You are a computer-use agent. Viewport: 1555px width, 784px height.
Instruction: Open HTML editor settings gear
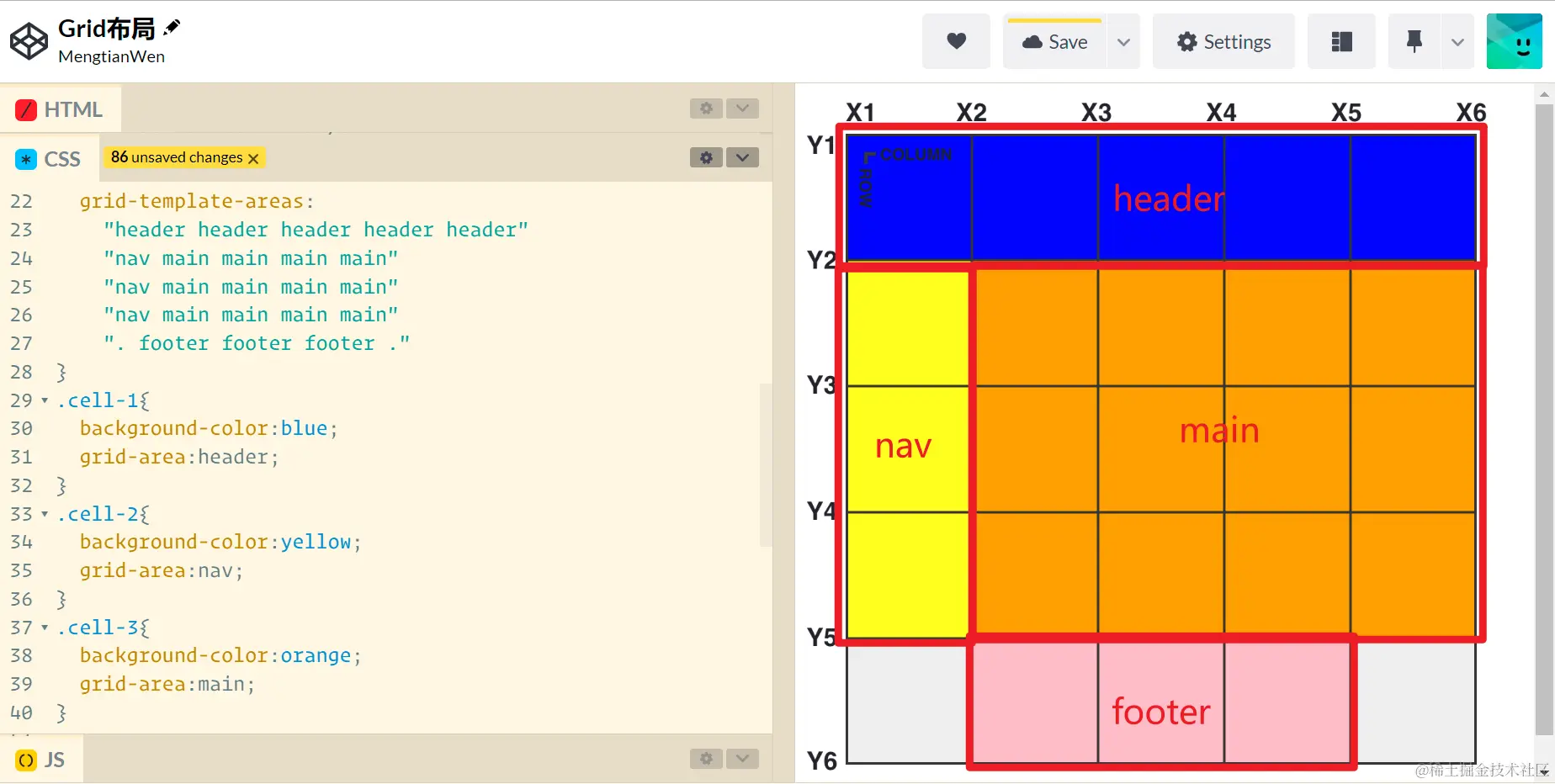706,109
